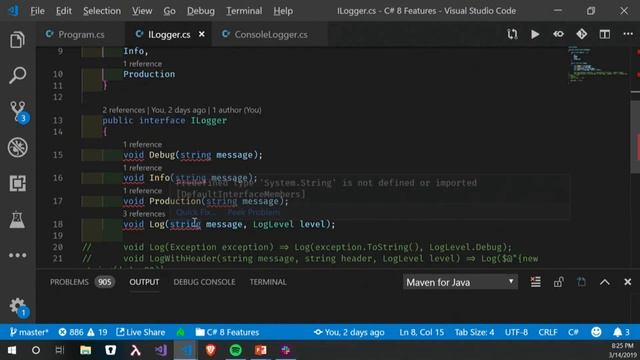Open the Extensions view in activity bar
This screenshot has width=640, height=360.
tap(17, 183)
